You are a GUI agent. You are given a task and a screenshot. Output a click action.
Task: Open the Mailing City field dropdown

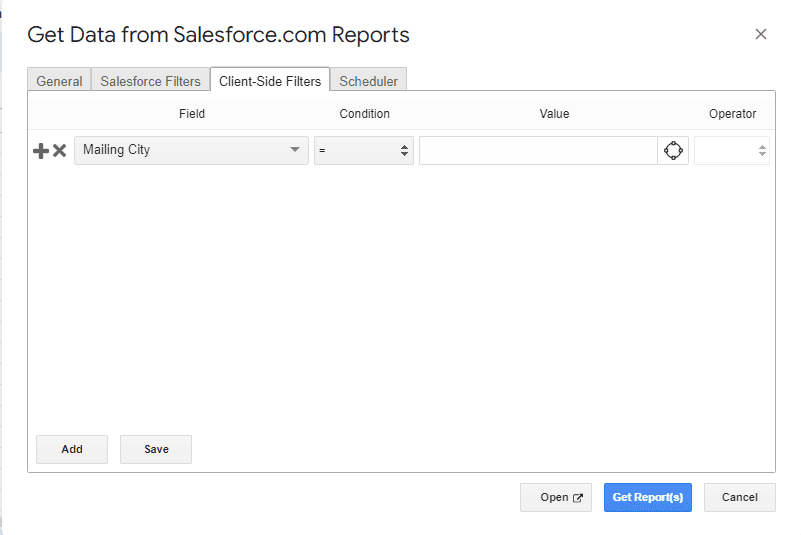point(191,150)
